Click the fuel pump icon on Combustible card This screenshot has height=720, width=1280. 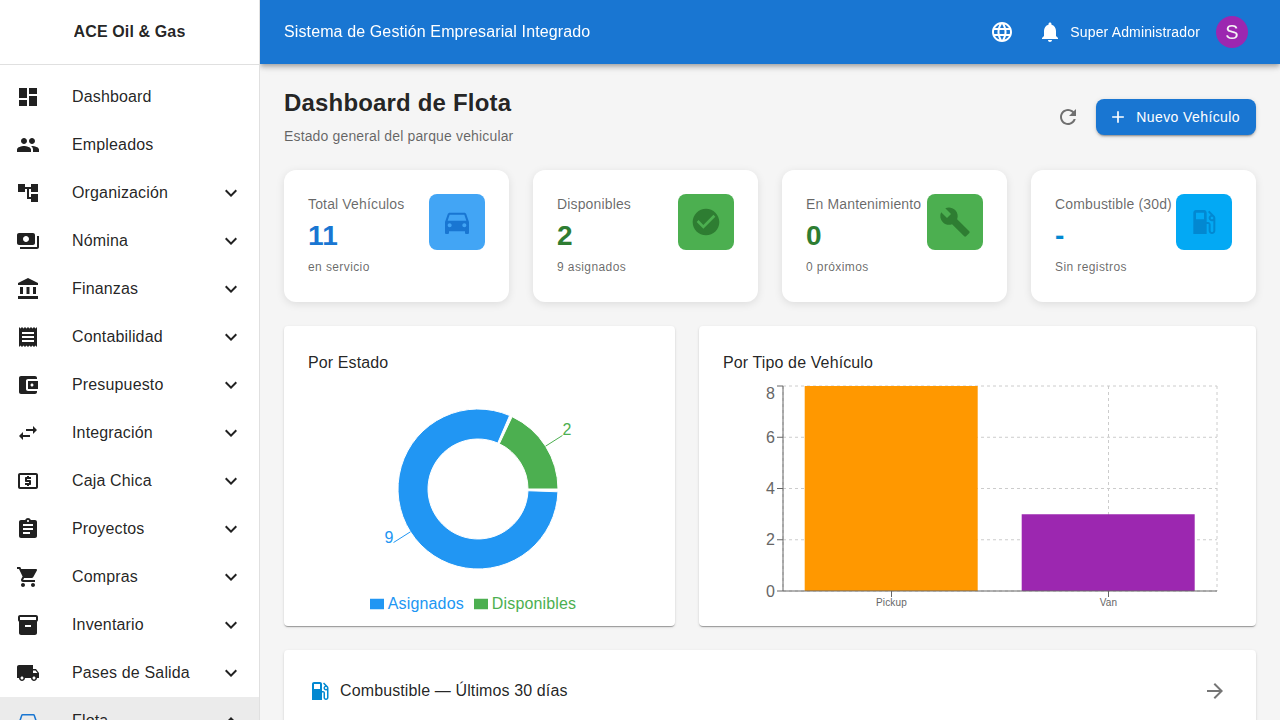coord(1203,221)
